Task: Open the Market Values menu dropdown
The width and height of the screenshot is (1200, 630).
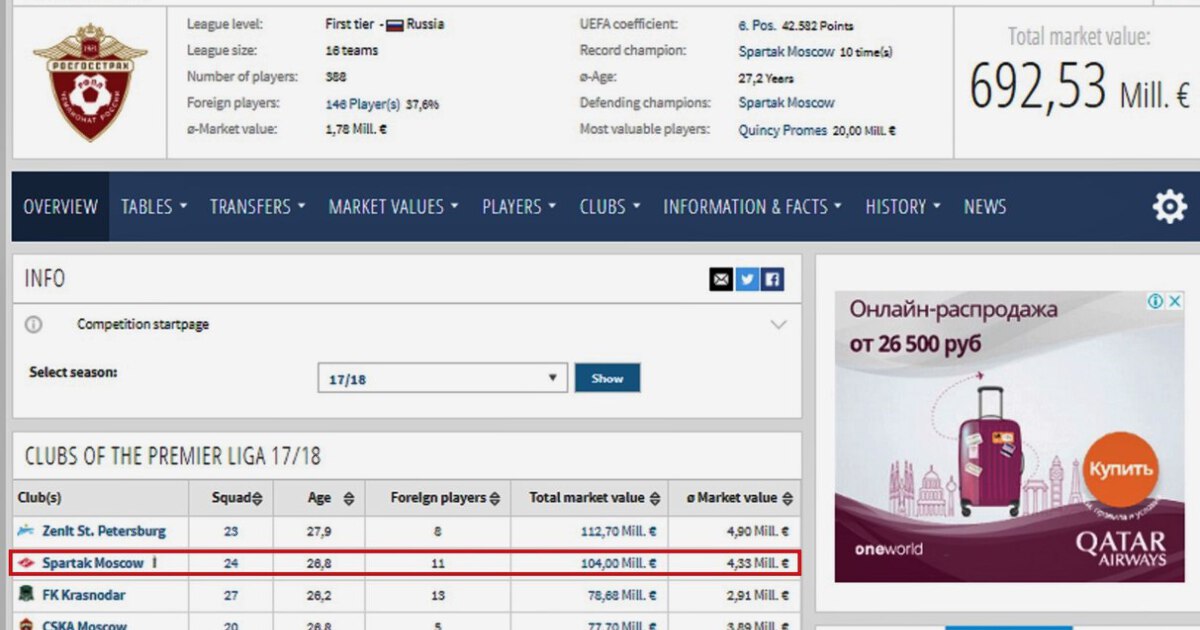Action: [394, 207]
